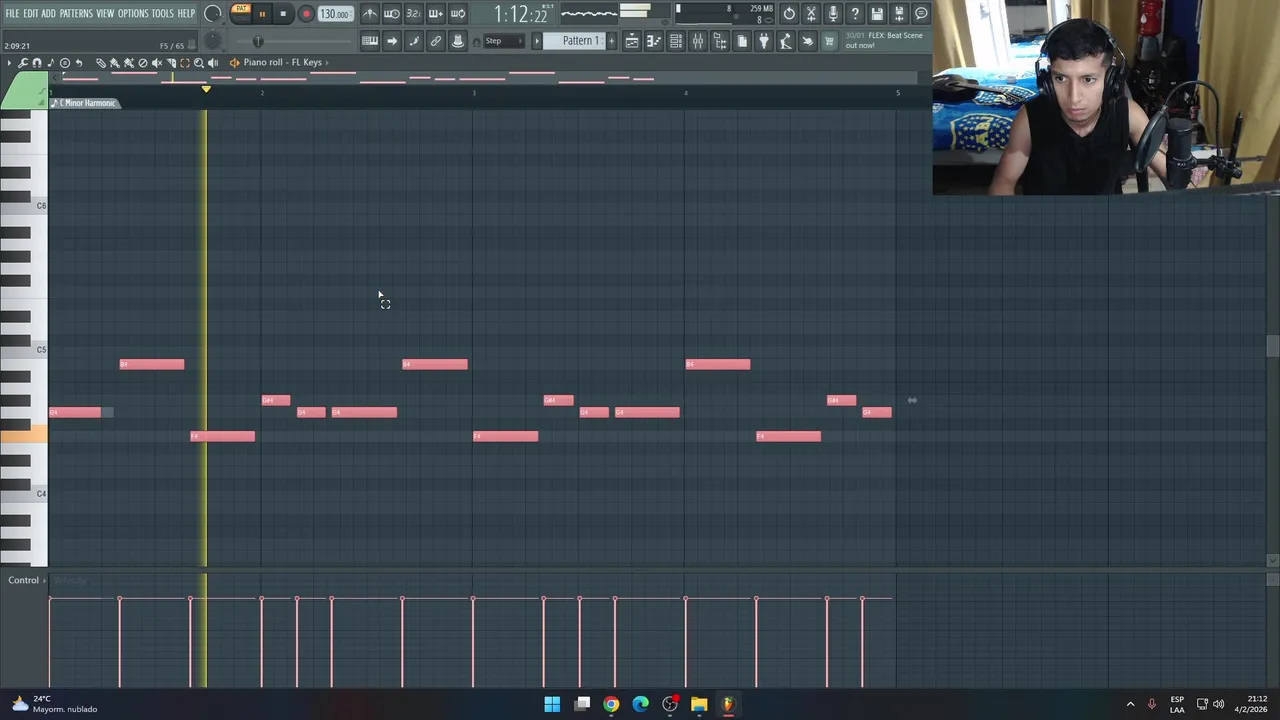This screenshot has height=720, width=1280.
Task: Toggle wait for input before playing
Action: click(392, 14)
